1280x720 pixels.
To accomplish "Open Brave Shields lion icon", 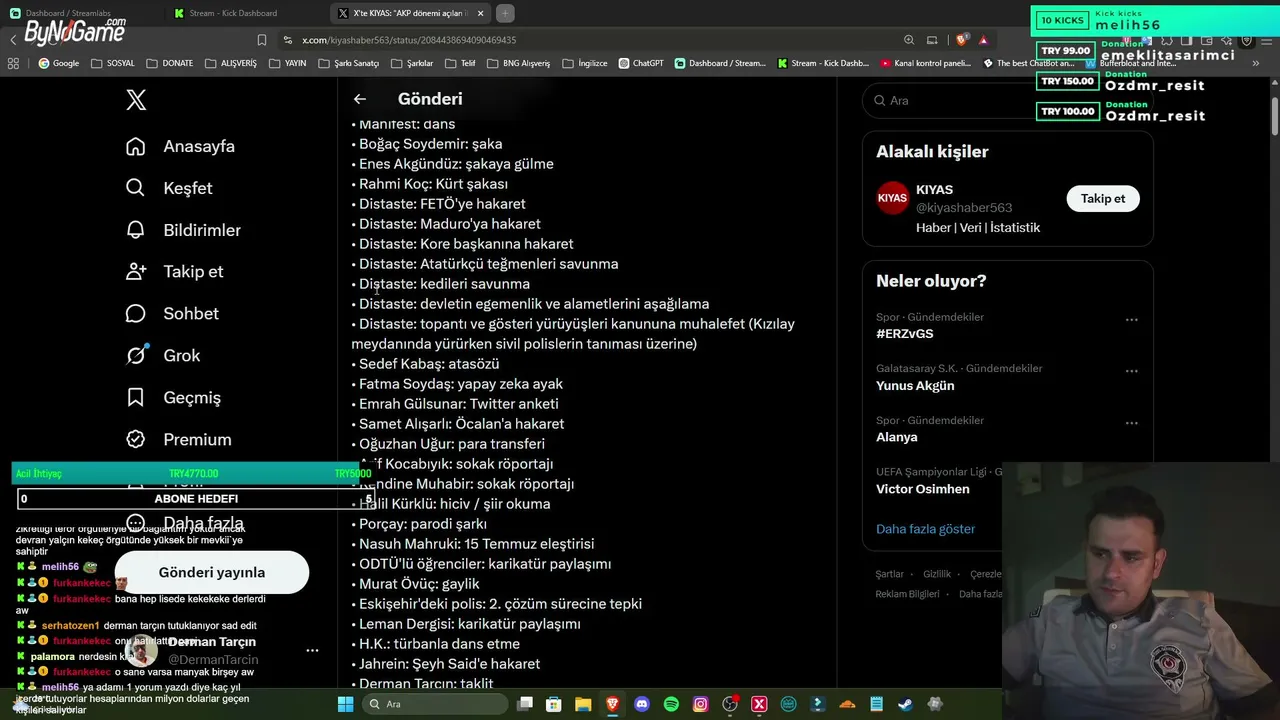I will (961, 40).
